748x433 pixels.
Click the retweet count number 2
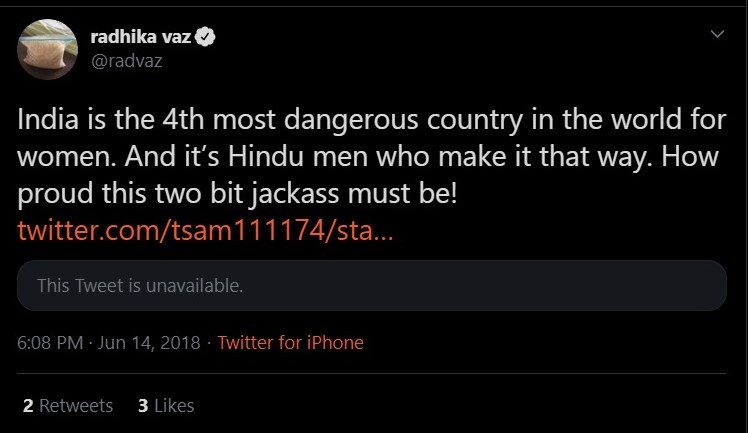(x=28, y=405)
